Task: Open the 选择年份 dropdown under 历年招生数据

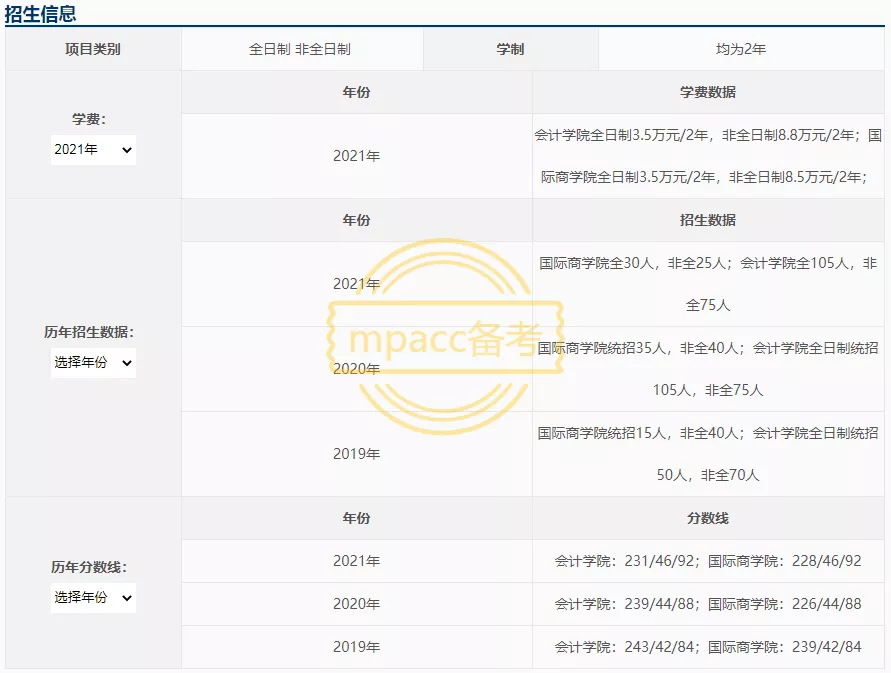Action: [x=93, y=363]
